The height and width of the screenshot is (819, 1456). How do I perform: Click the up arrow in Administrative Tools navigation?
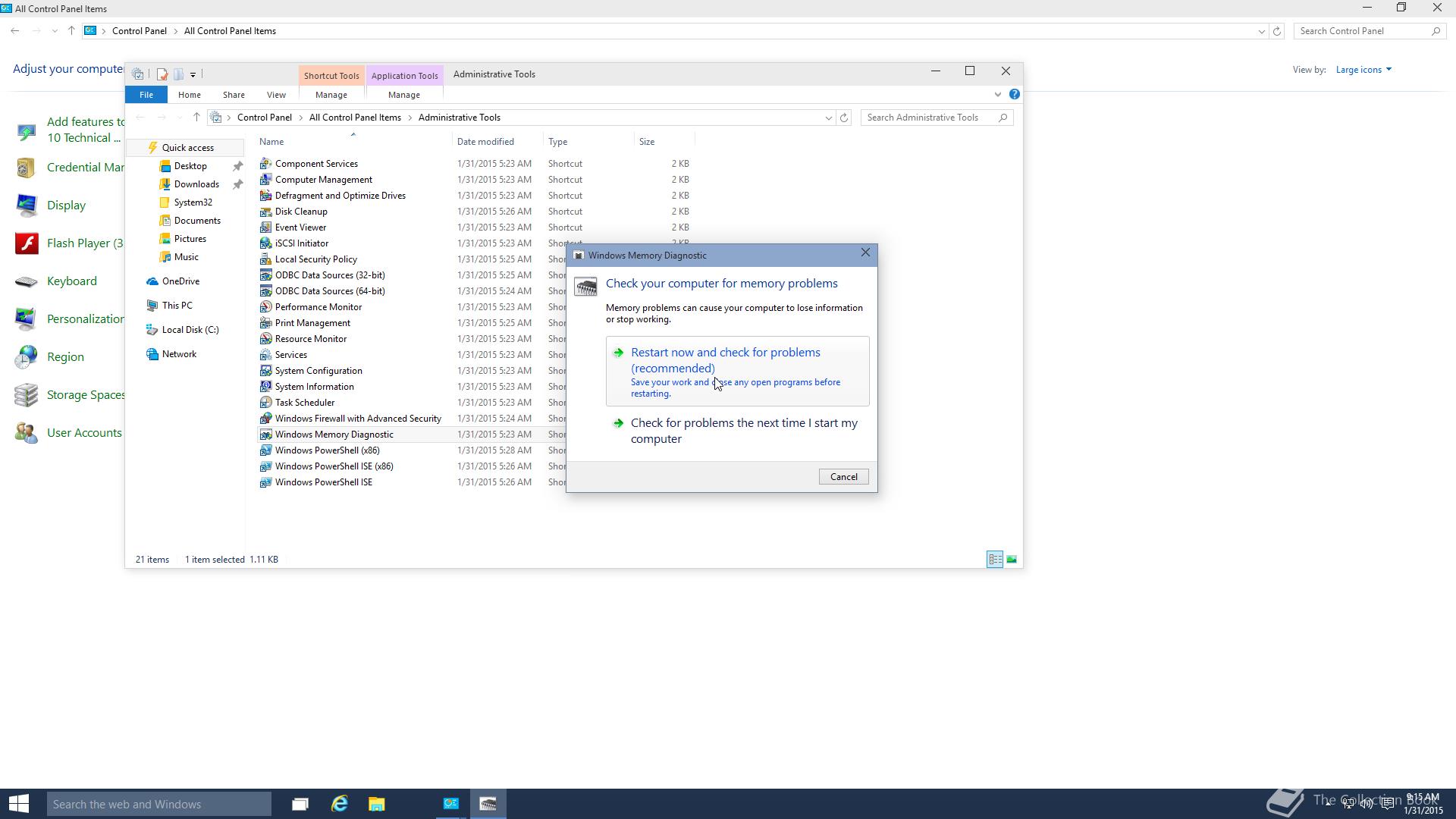coord(196,118)
